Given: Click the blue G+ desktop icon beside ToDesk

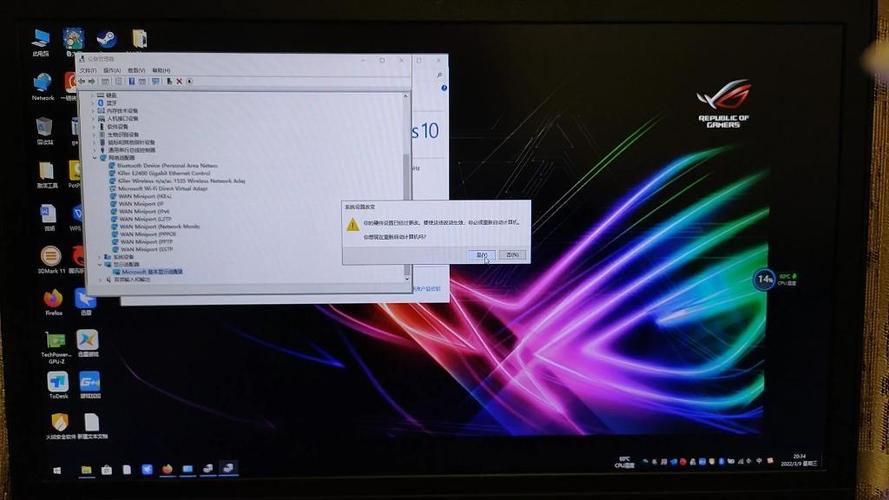Looking at the screenshot, I should 90,385.
